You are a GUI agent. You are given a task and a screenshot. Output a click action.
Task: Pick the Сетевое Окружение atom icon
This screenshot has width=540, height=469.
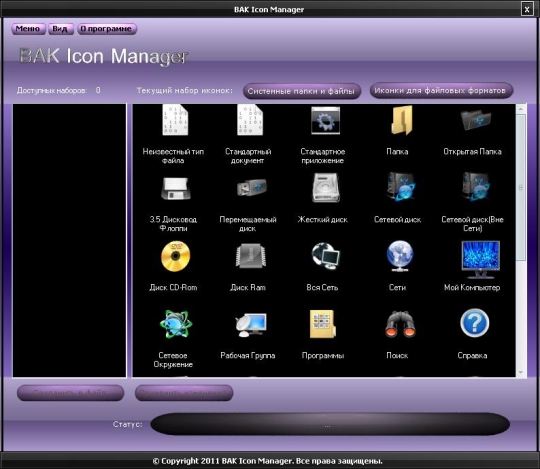click(176, 324)
